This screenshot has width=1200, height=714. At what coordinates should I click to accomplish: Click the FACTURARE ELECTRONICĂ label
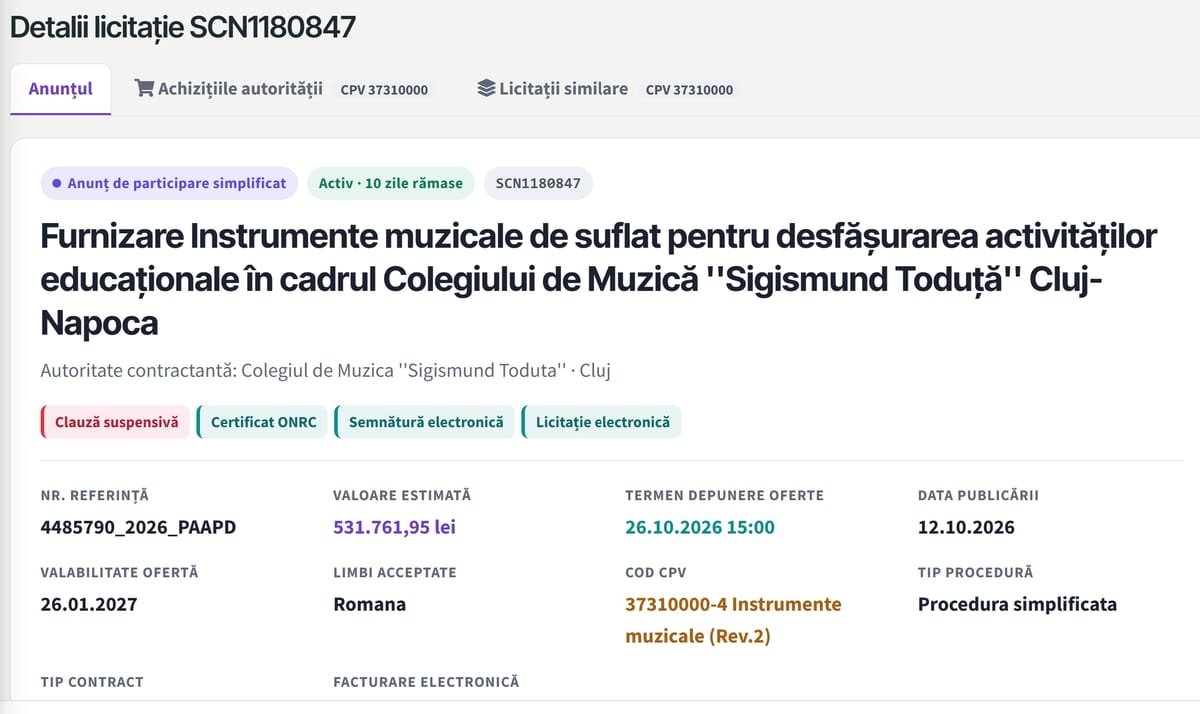426,682
